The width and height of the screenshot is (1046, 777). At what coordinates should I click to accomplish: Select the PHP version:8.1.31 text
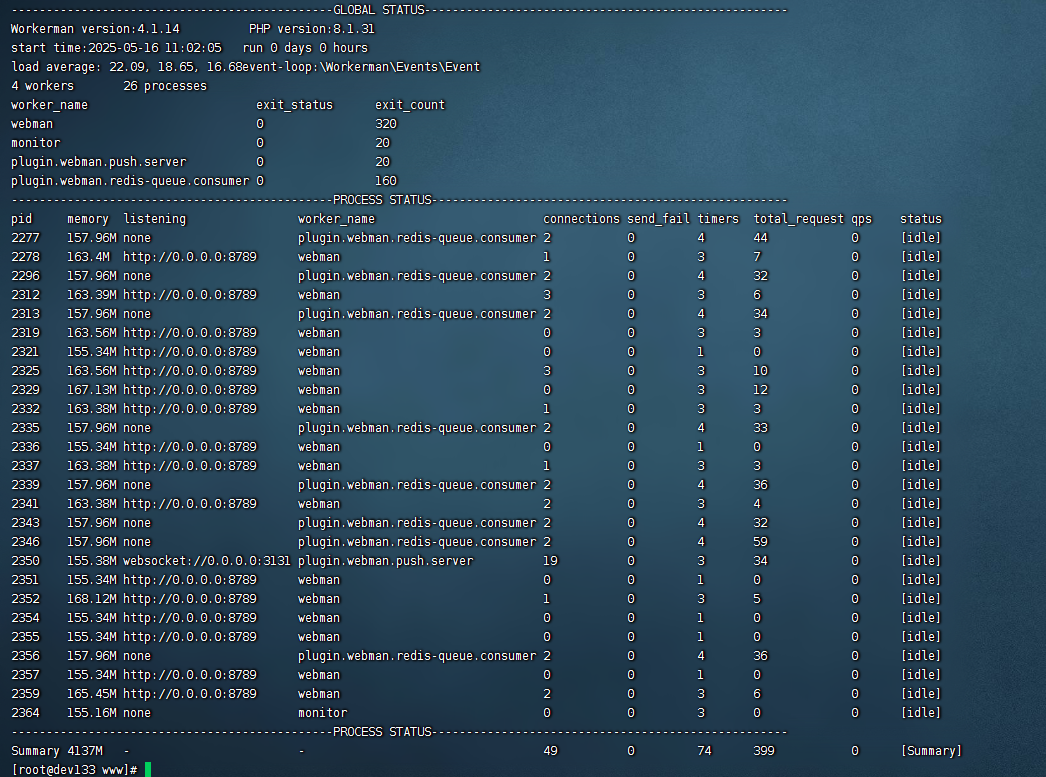[312, 29]
